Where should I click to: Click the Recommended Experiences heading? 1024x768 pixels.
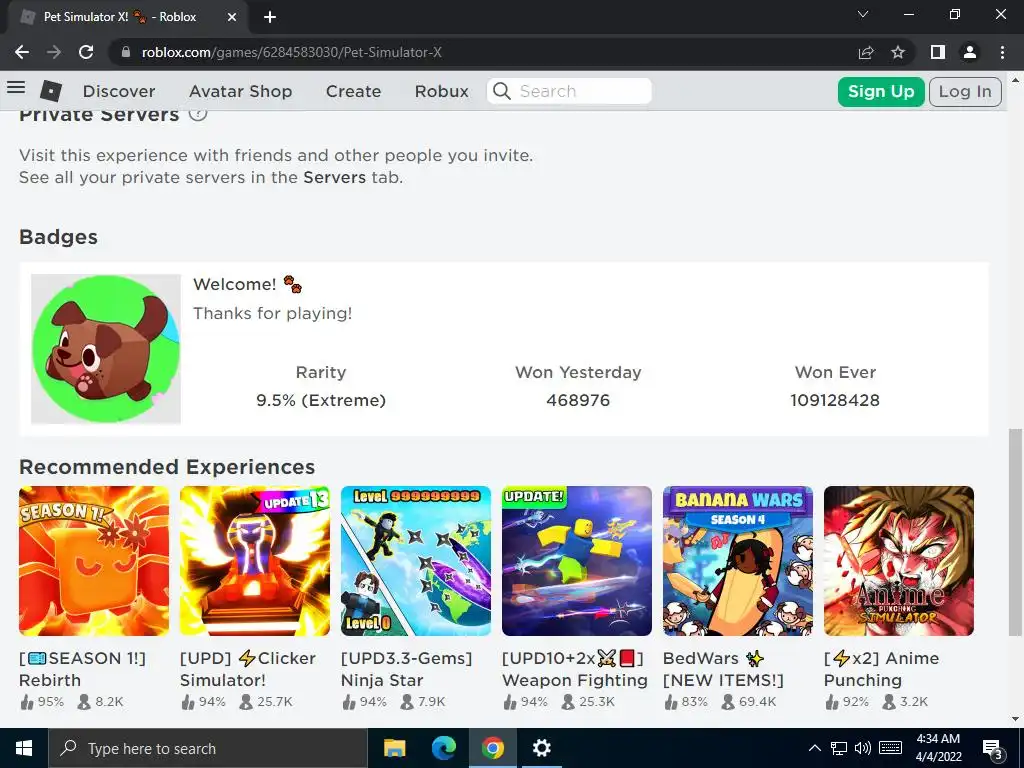pos(167,467)
